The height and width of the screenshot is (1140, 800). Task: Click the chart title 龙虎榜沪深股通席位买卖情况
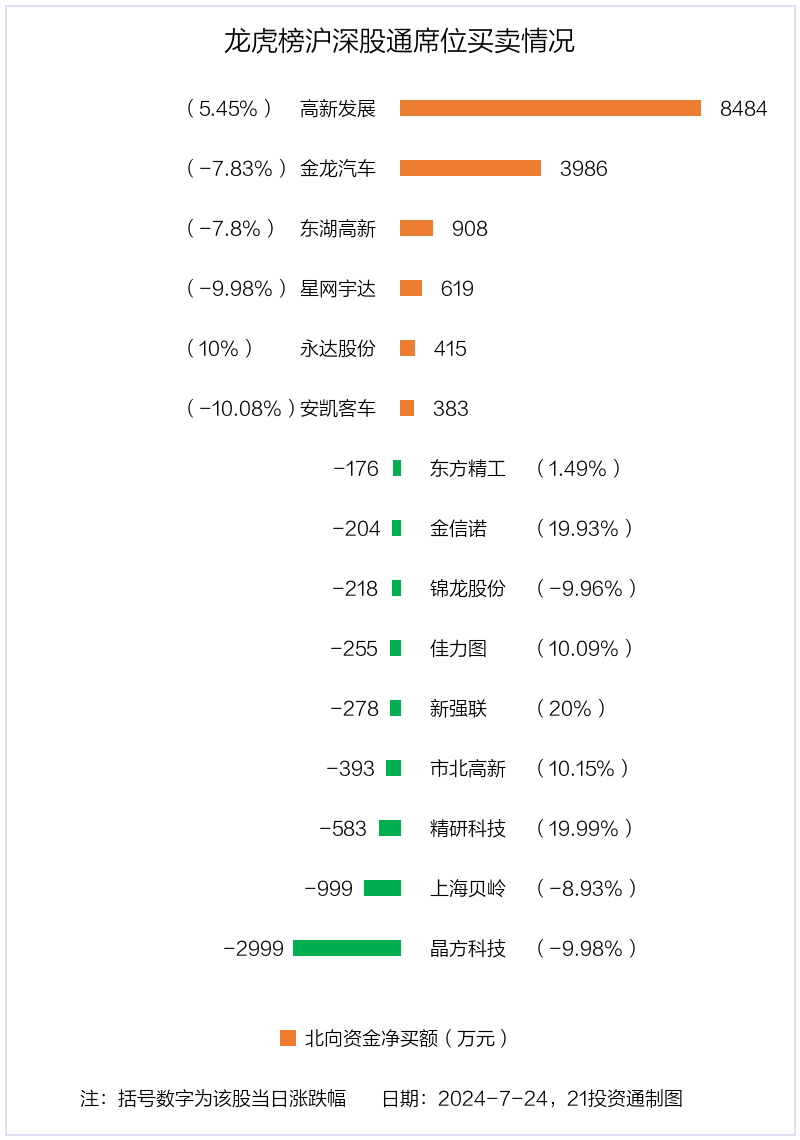399,42
